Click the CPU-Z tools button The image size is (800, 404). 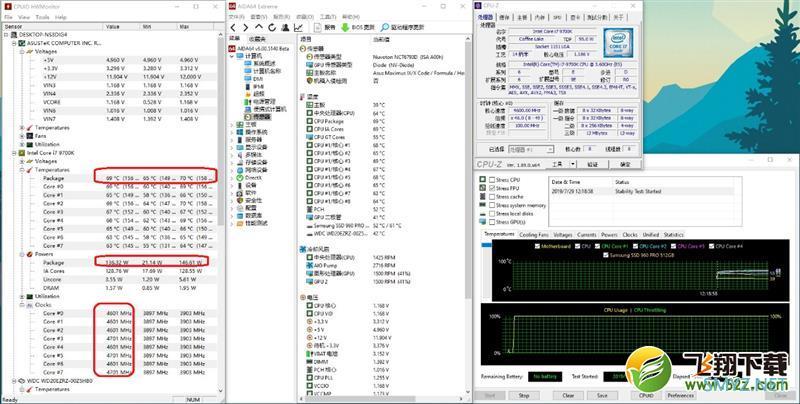pyautogui.click(x=557, y=165)
